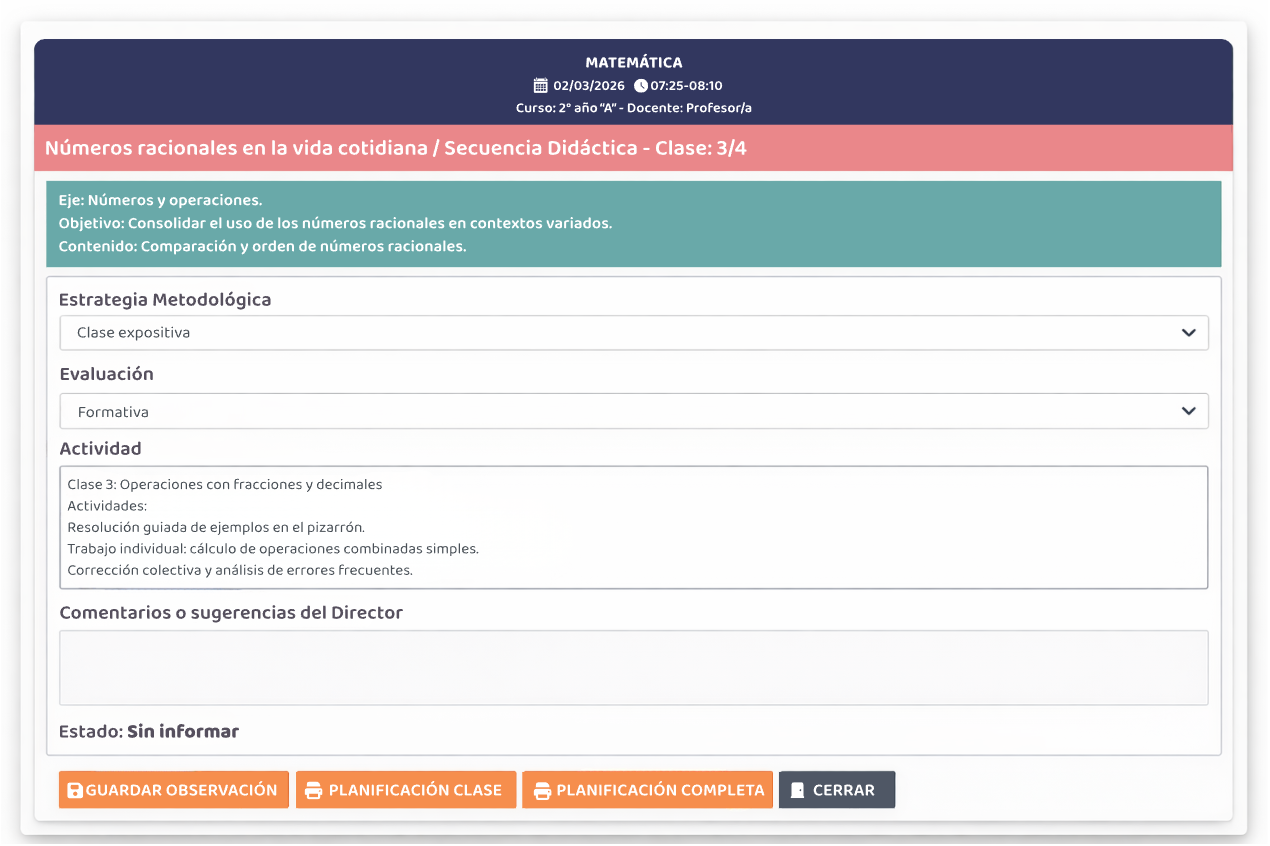
Task: Click the Objetivo line in the teal box
Action: (x=335, y=223)
